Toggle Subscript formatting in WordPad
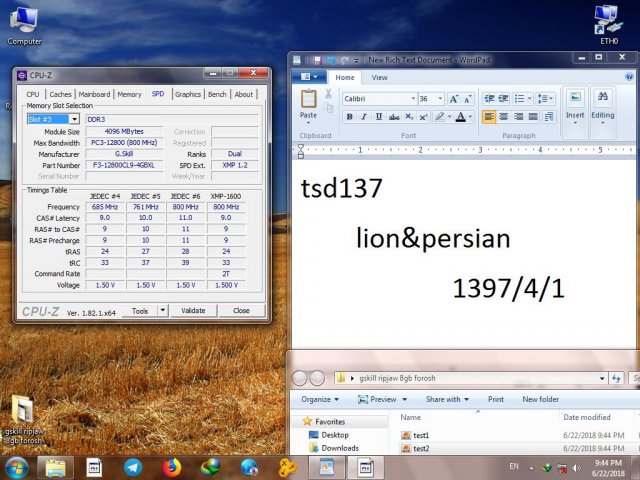640x480 pixels. (x=409, y=117)
